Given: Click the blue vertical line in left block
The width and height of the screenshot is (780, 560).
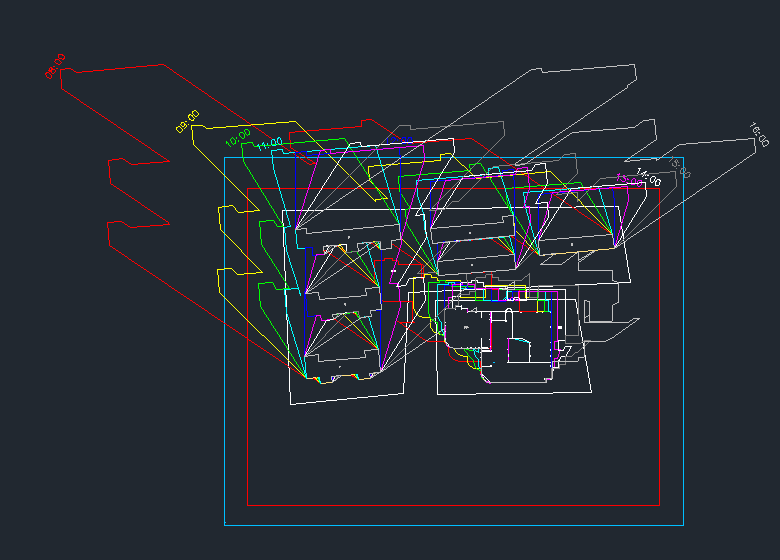Looking at the screenshot, I should [304, 300].
